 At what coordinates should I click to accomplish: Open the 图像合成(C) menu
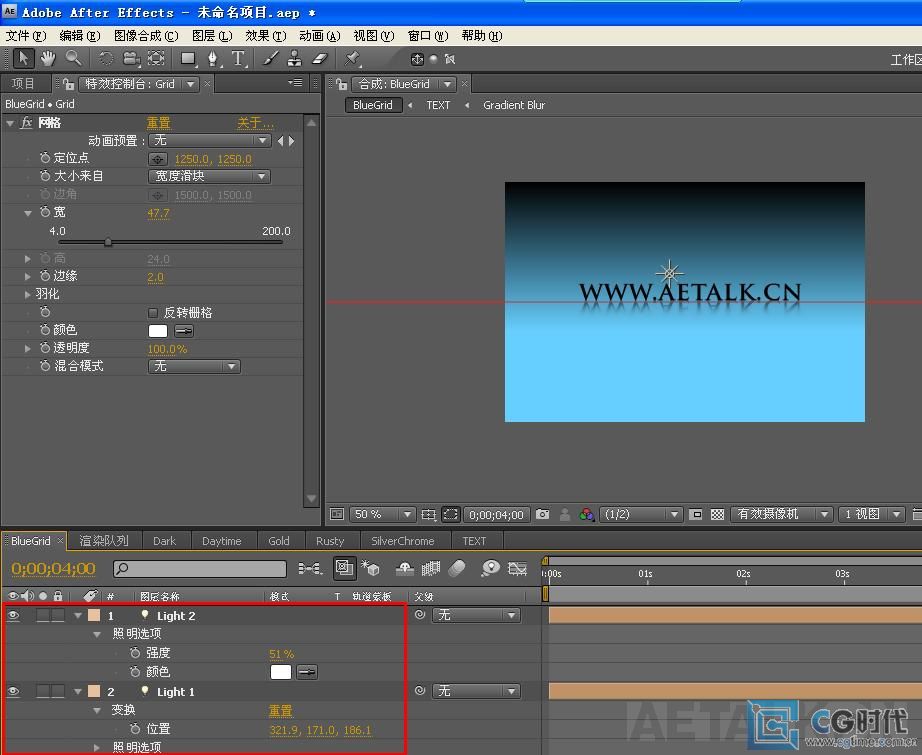tap(146, 36)
